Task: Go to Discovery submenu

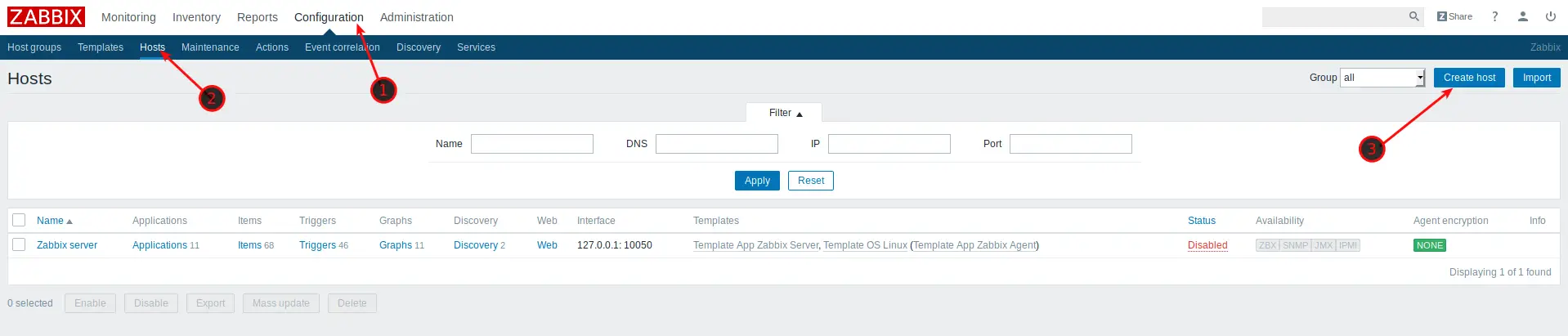Action: tap(419, 47)
